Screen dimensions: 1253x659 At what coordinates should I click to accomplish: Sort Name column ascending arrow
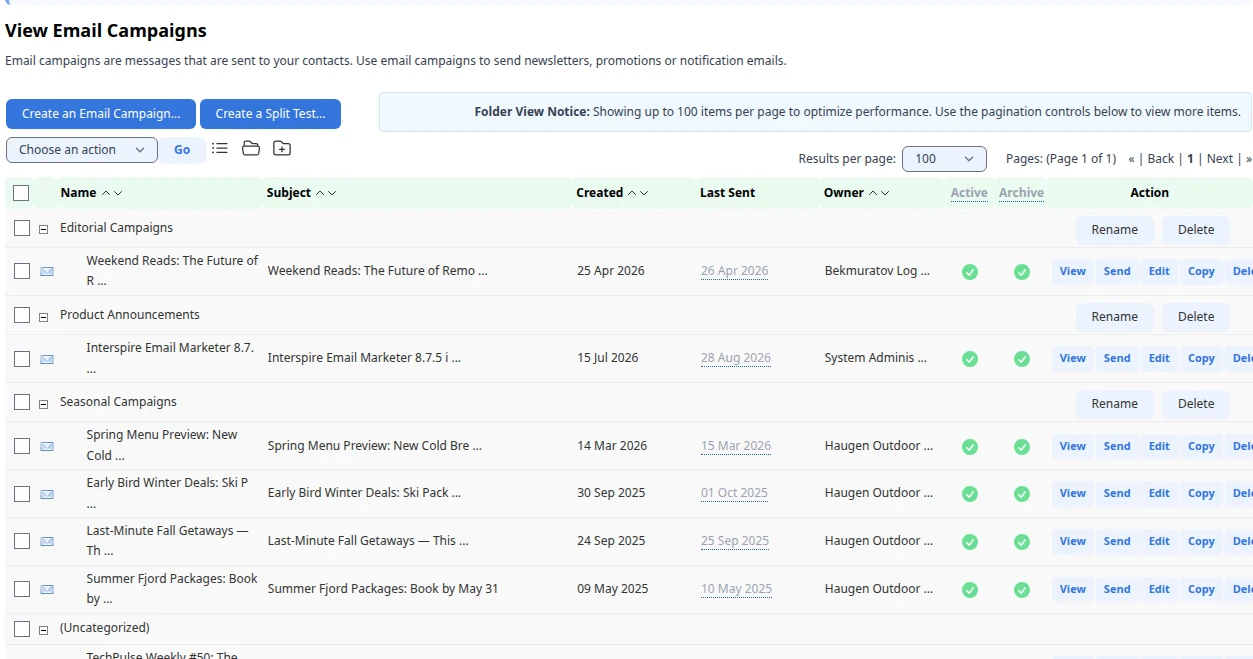[106, 193]
